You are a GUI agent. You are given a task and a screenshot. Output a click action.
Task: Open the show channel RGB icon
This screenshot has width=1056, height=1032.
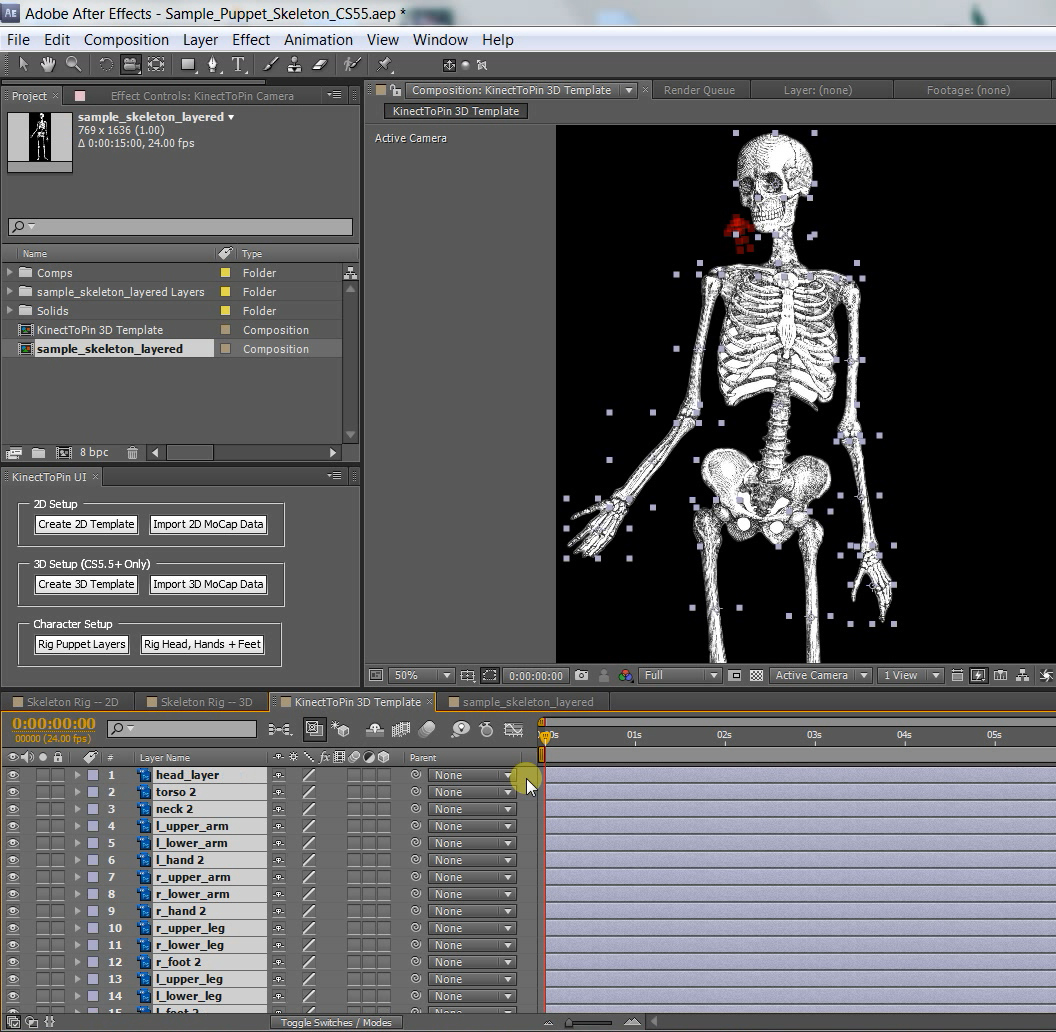point(625,675)
